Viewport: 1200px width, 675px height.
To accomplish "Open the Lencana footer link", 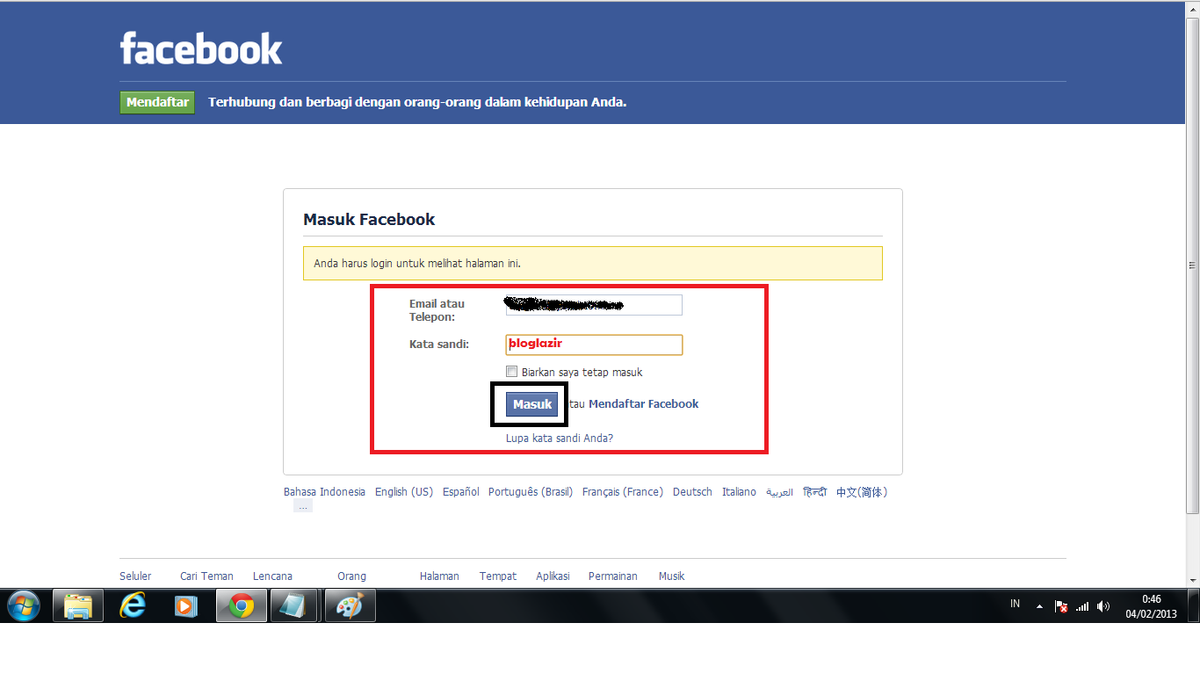I will click(273, 576).
